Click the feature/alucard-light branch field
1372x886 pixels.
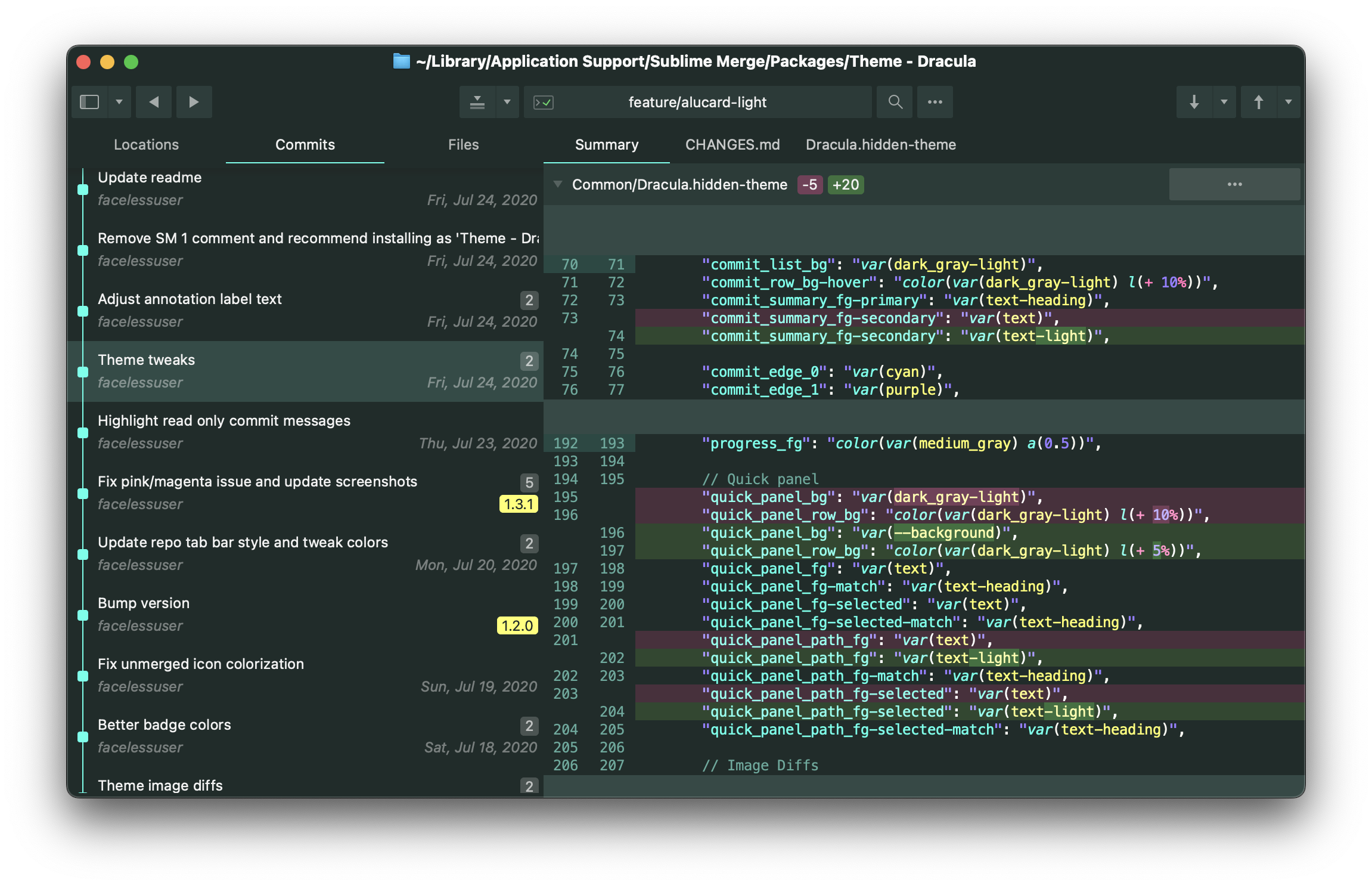pos(697,102)
